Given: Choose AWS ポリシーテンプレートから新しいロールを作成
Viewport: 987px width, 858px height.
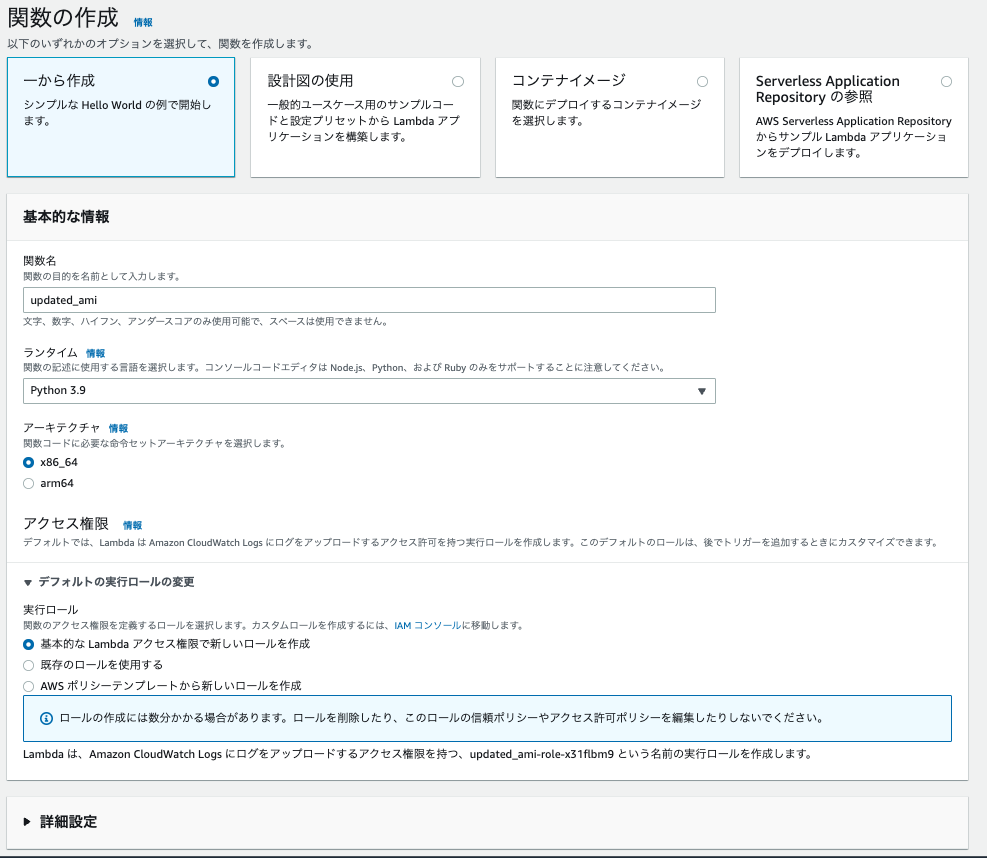Looking at the screenshot, I should click(29, 686).
